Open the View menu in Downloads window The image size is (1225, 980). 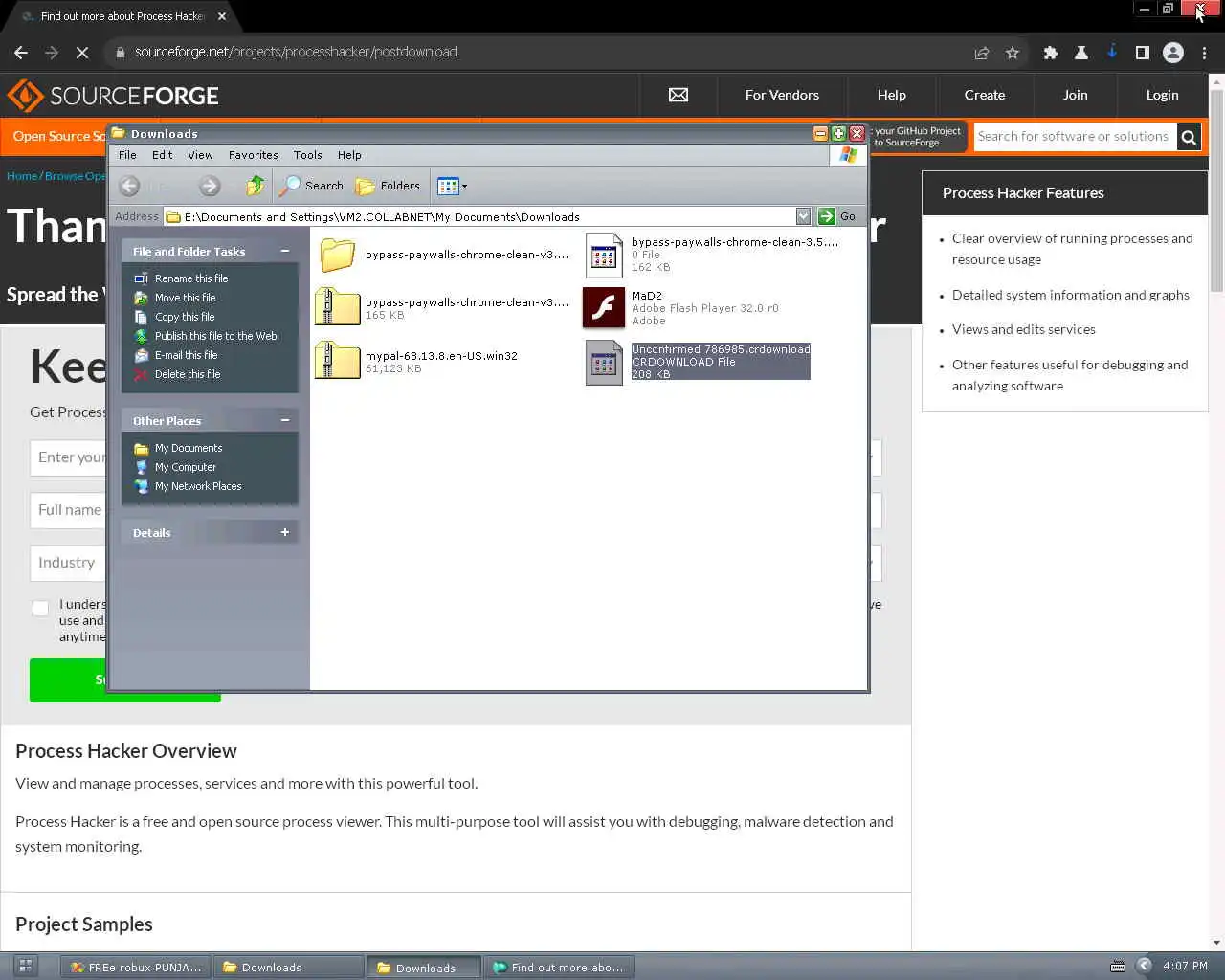(x=200, y=155)
